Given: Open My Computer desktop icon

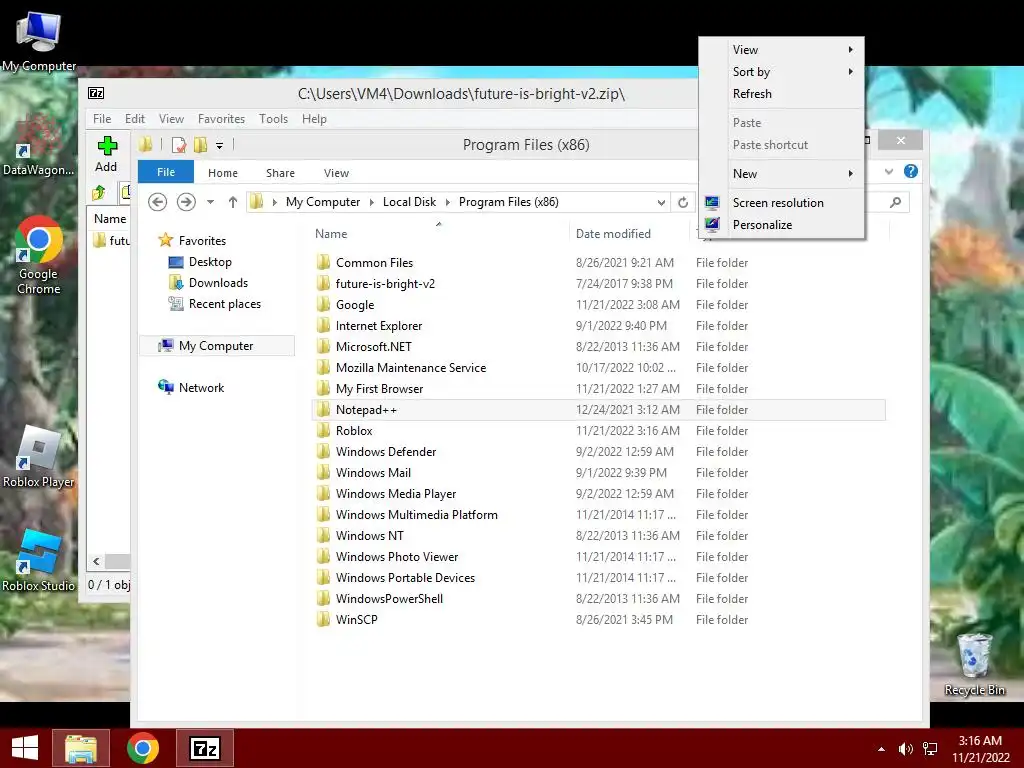Looking at the screenshot, I should 39,40.
